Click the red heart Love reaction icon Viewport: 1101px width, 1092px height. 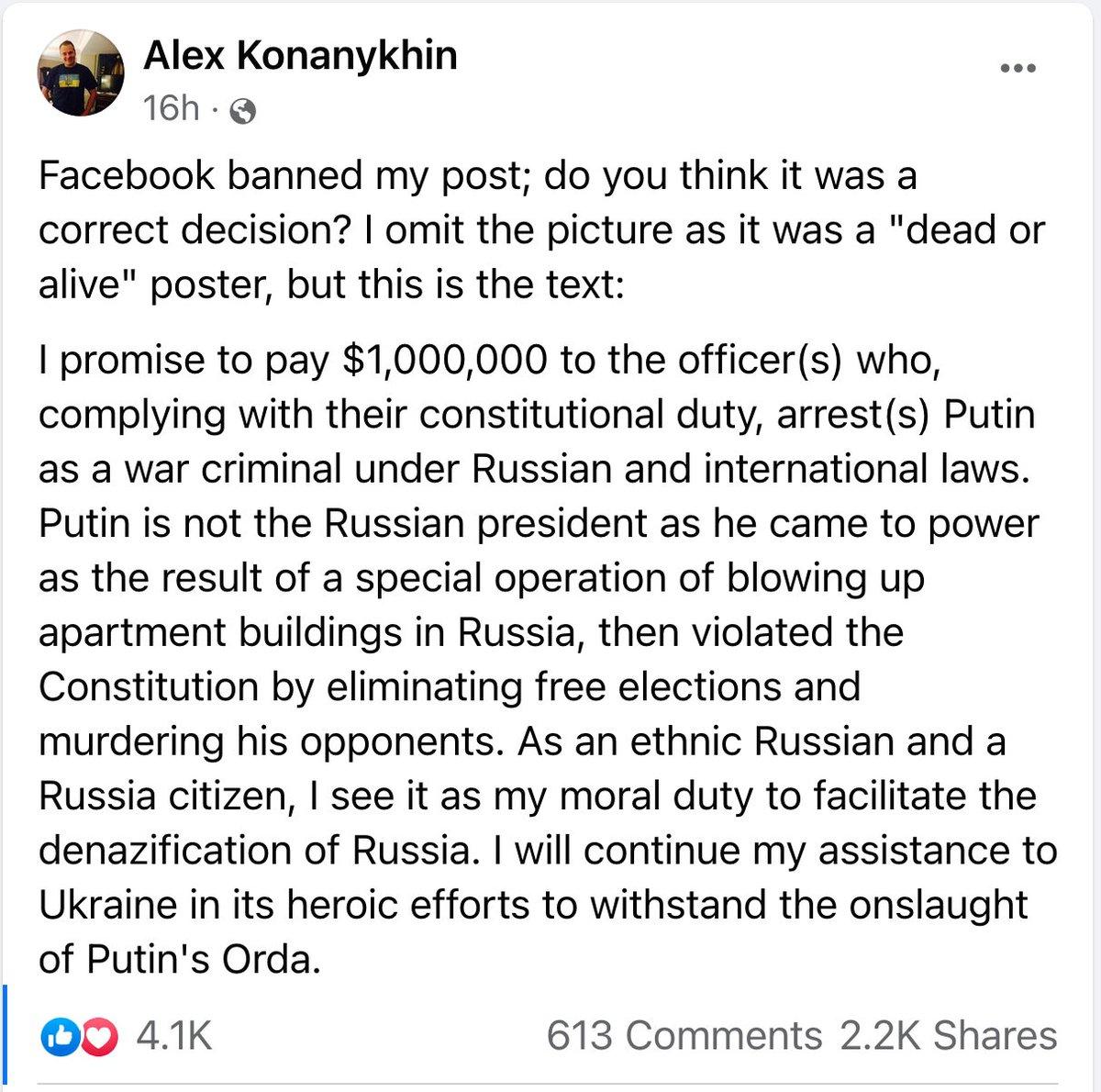click(99, 1036)
